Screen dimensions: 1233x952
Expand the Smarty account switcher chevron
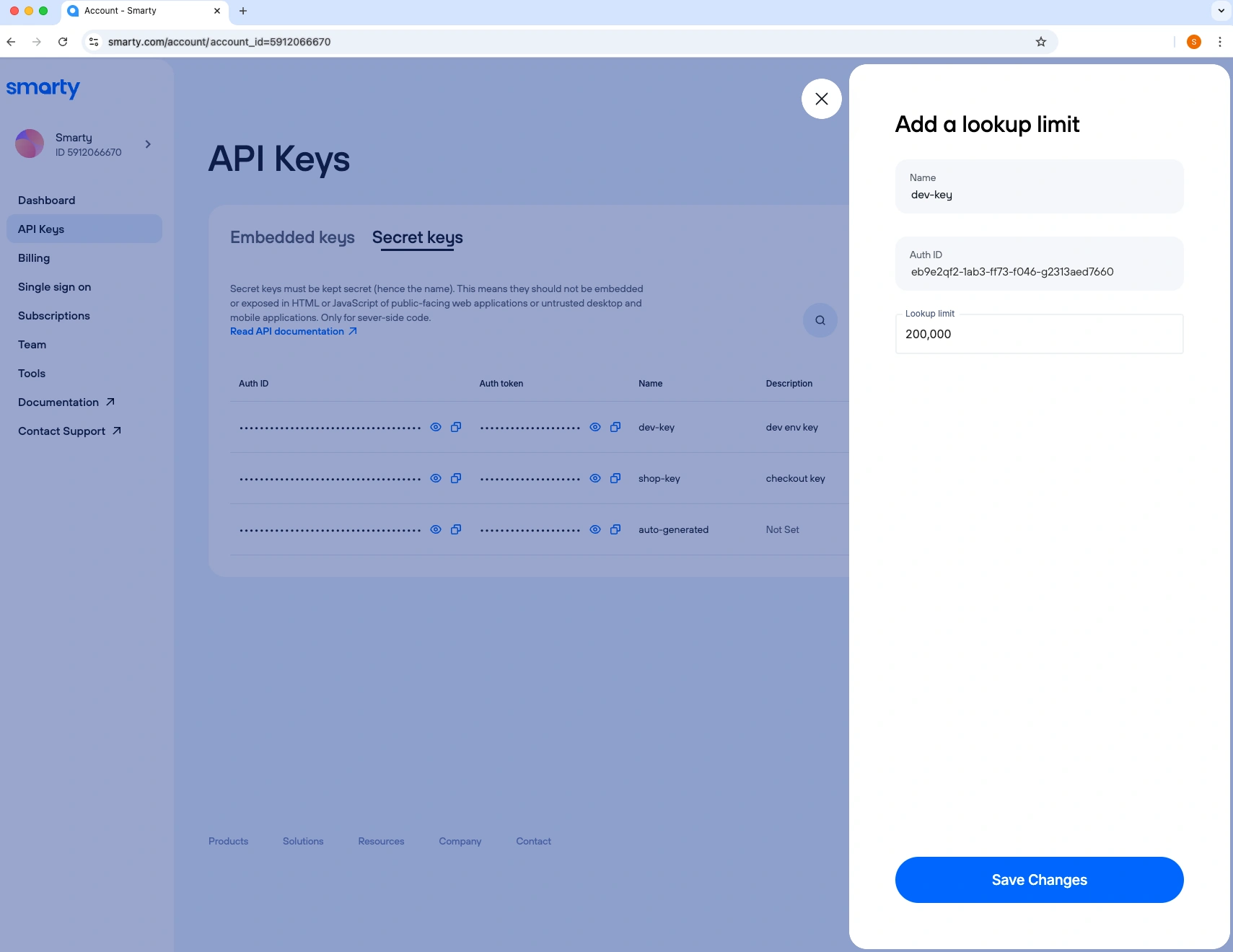pyautogui.click(x=148, y=144)
